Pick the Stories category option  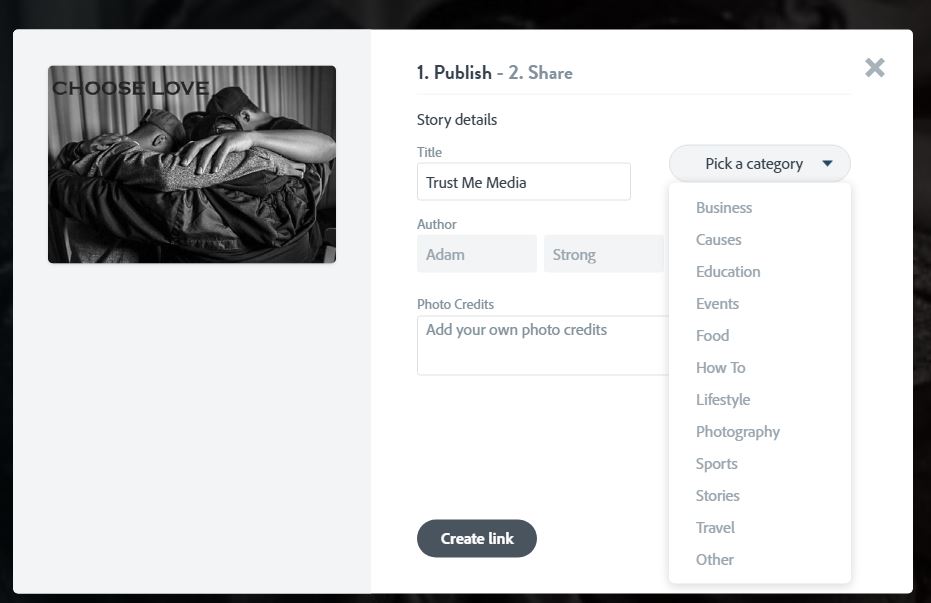coord(718,496)
